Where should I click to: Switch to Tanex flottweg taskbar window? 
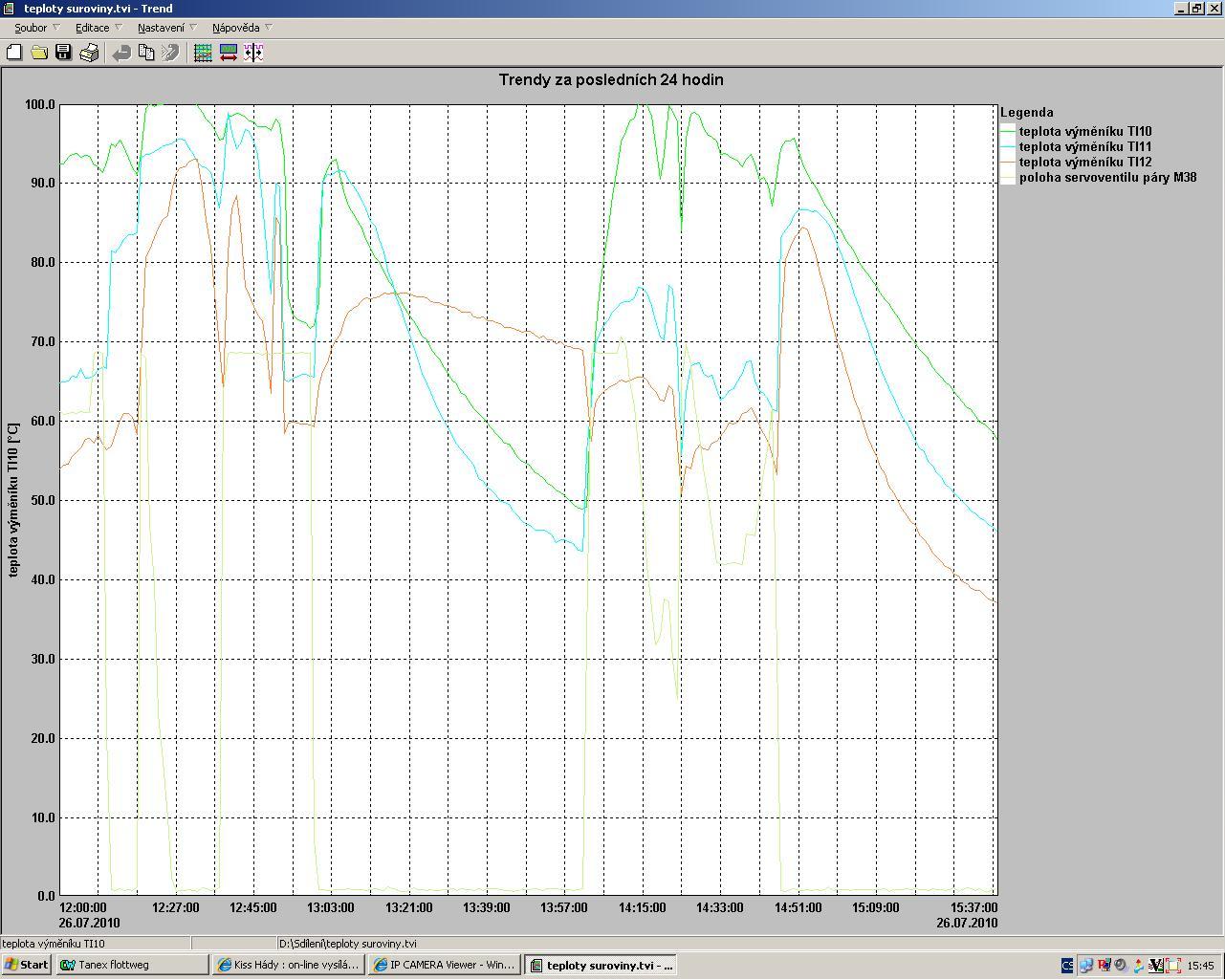[x=132, y=965]
